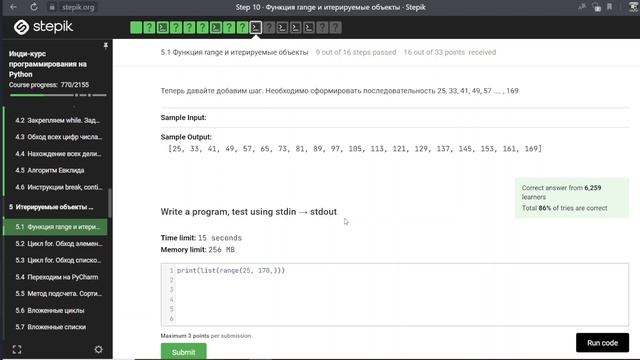Open lesson 4.4 Нахождение всех делителей

tap(58, 154)
